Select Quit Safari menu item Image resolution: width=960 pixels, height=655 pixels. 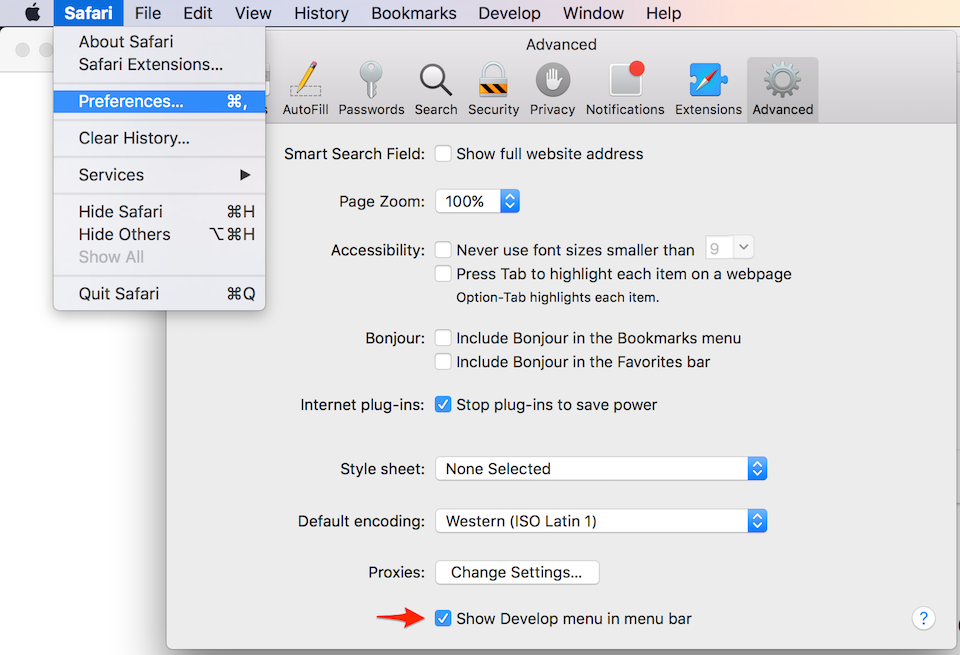(159, 294)
